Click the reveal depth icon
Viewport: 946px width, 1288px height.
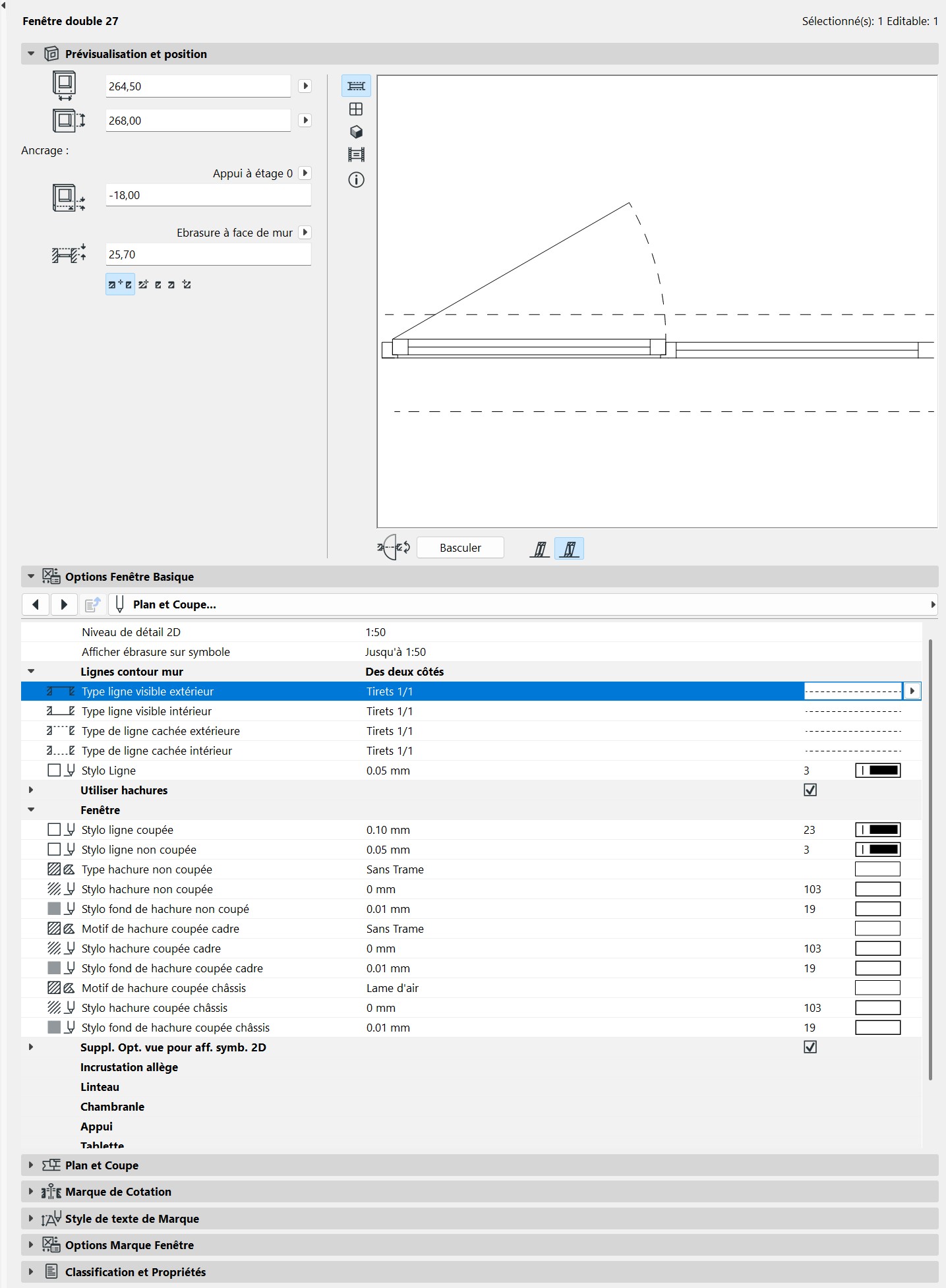(69, 254)
